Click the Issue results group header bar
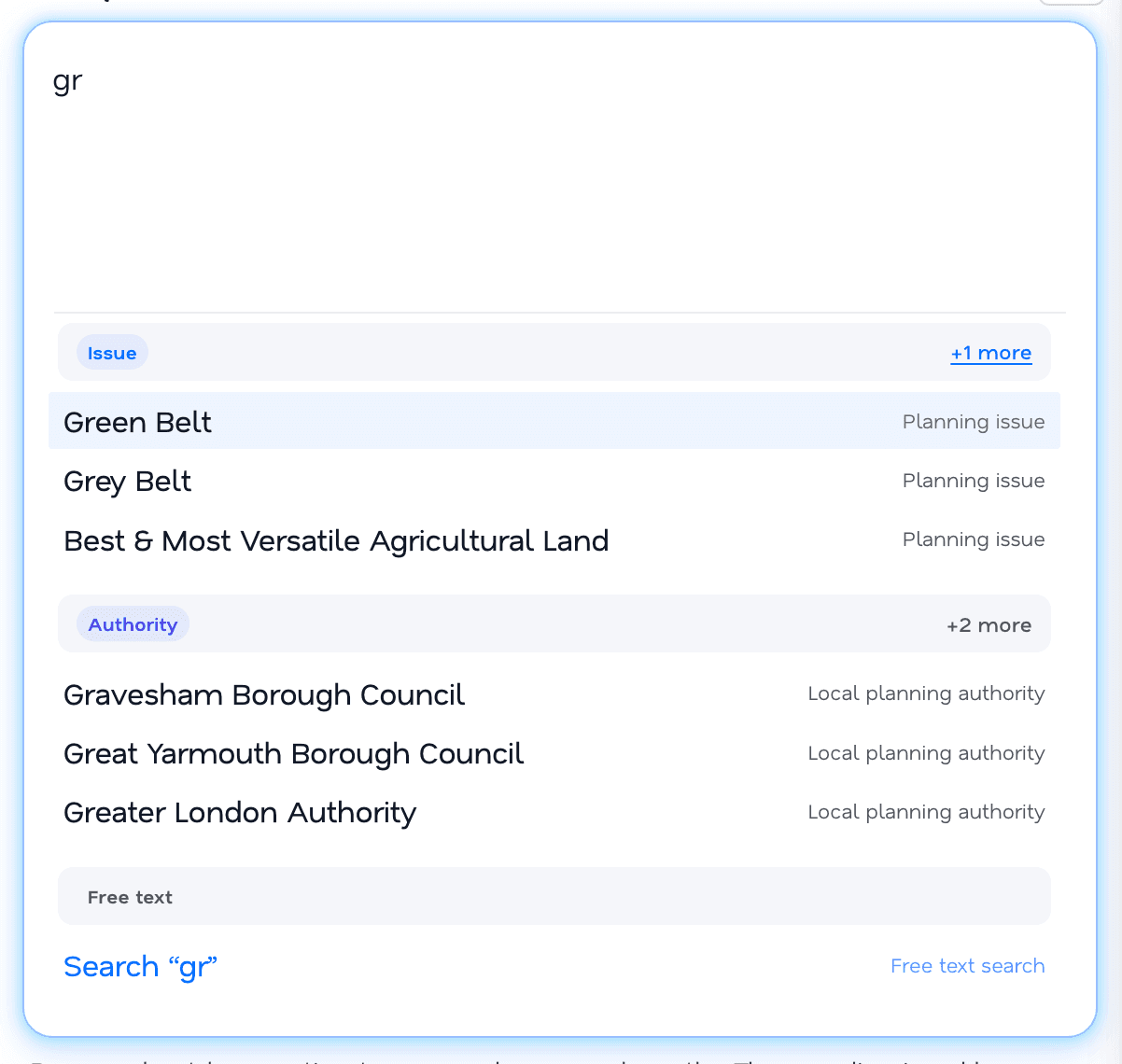 click(554, 352)
